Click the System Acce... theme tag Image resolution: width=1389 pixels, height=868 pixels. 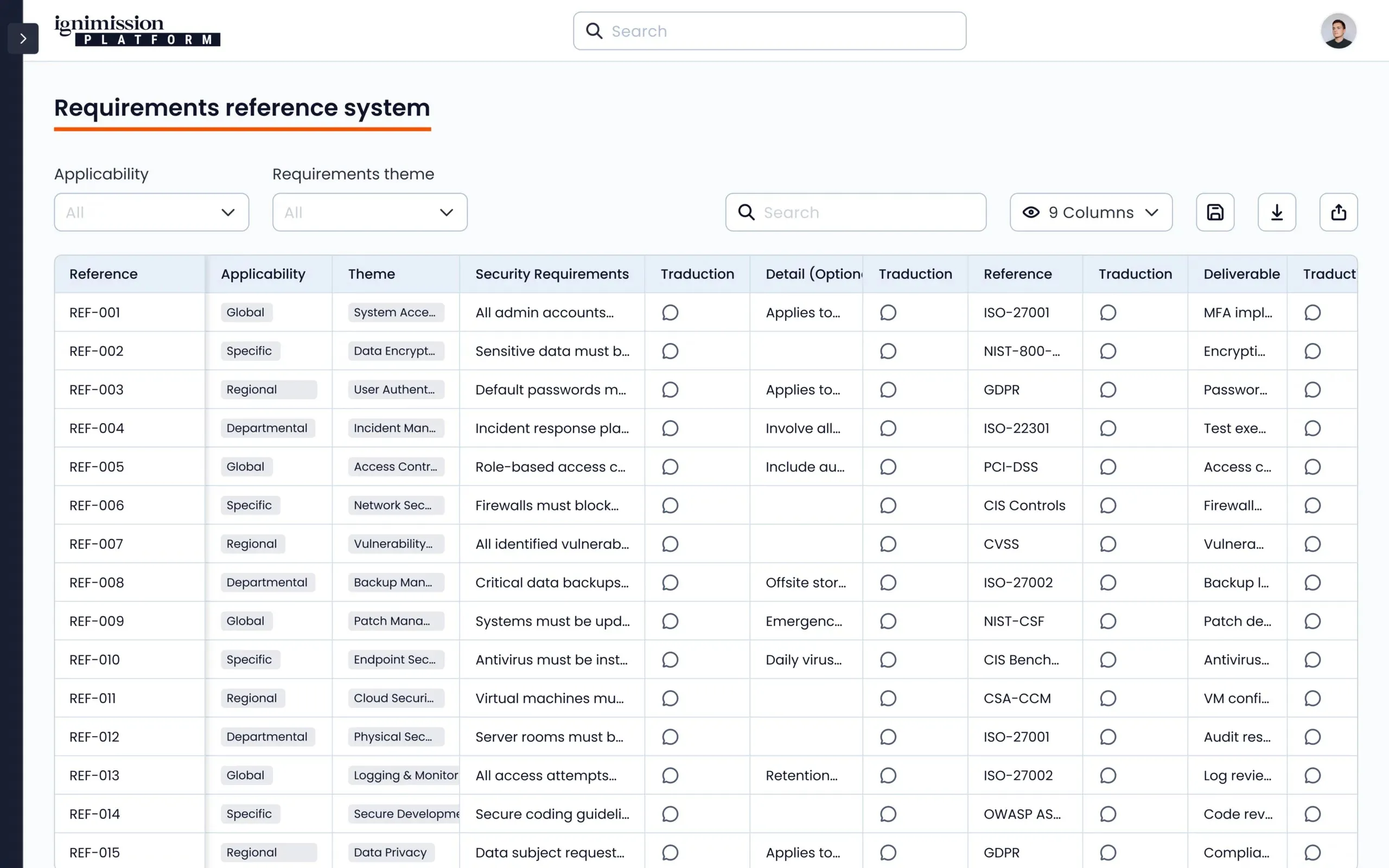pyautogui.click(x=396, y=312)
